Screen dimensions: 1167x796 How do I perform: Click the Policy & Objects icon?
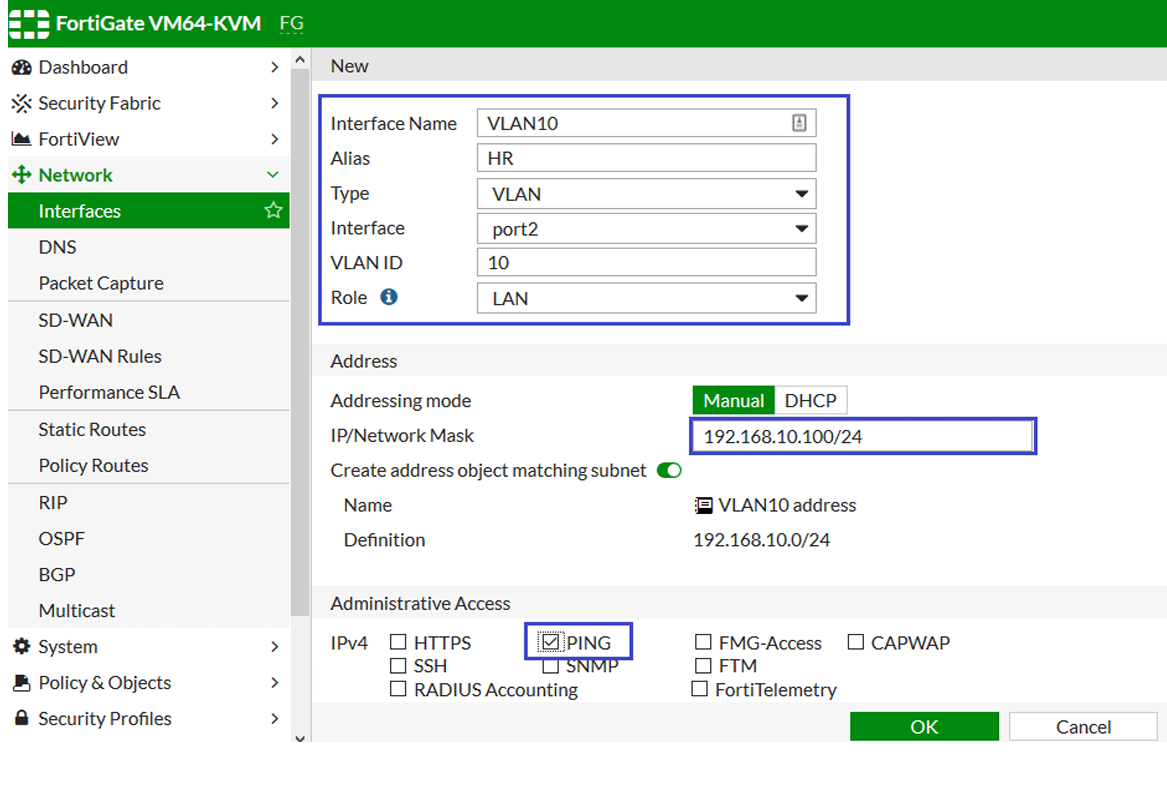(x=22, y=682)
